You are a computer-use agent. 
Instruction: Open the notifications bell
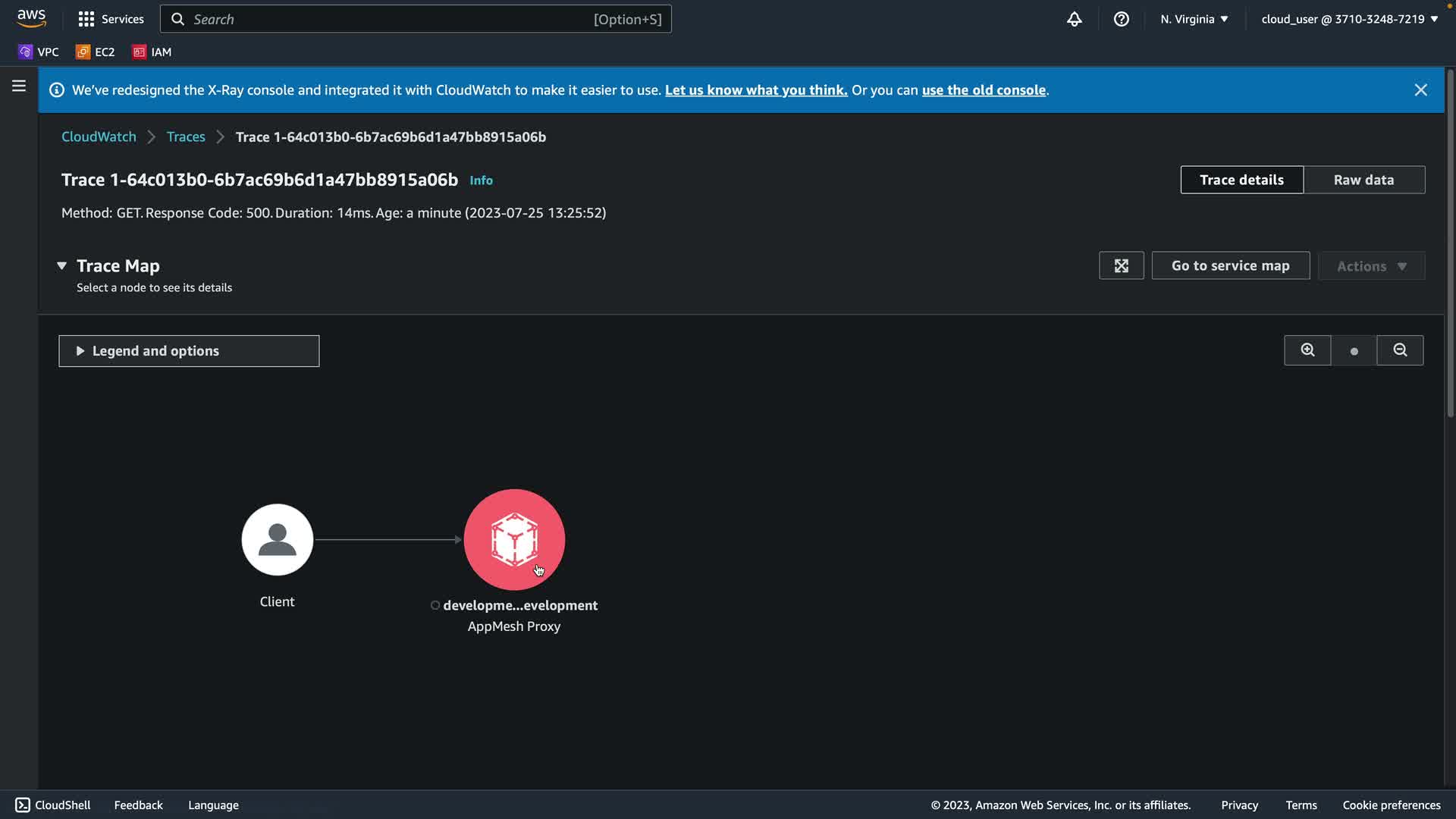1074,19
